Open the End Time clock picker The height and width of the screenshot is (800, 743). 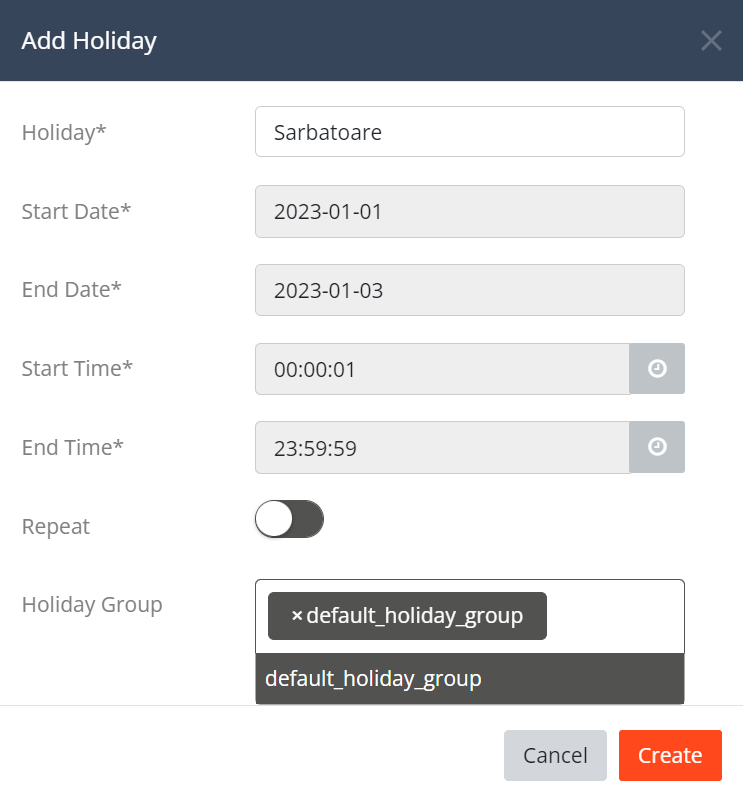coord(657,447)
